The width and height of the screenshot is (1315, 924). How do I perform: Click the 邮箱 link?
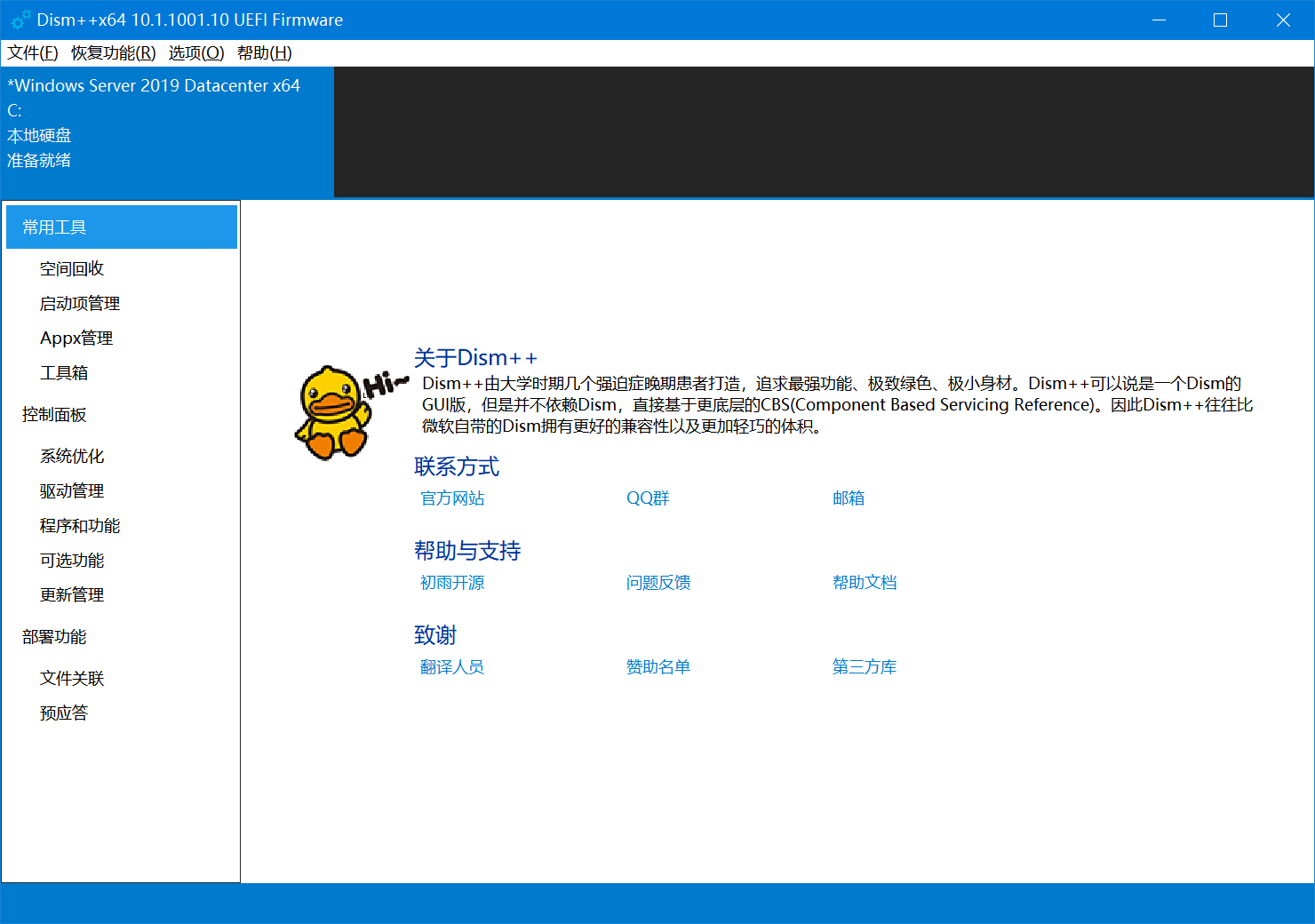tap(849, 498)
